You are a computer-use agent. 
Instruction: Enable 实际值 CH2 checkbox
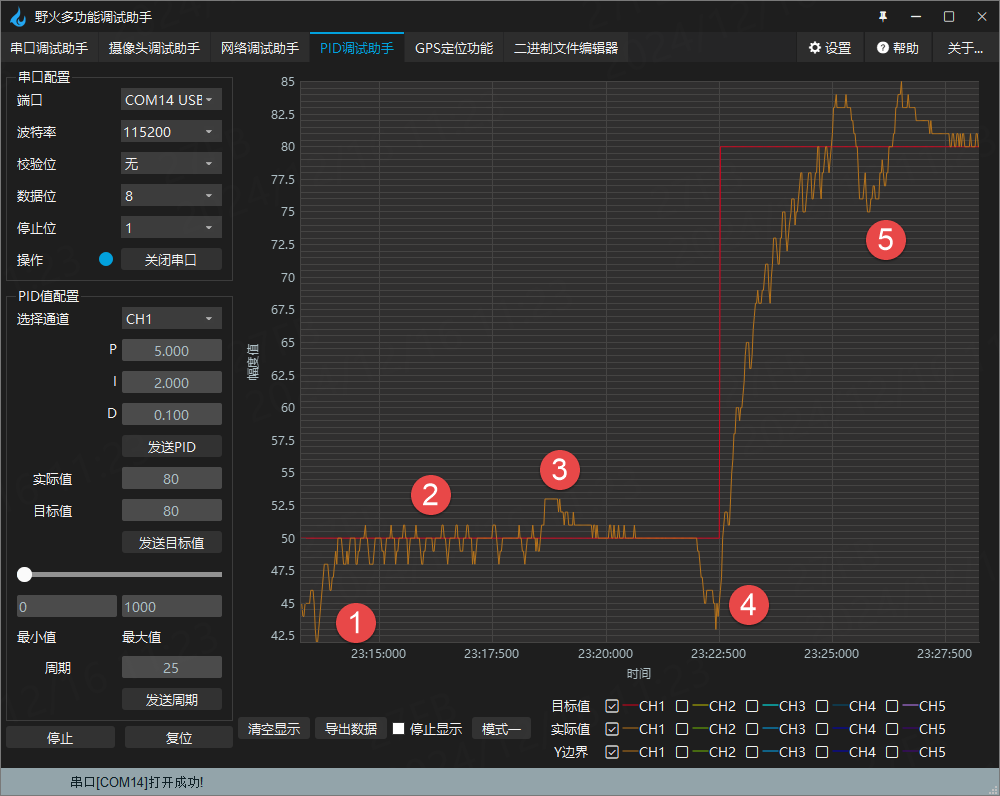tap(682, 729)
